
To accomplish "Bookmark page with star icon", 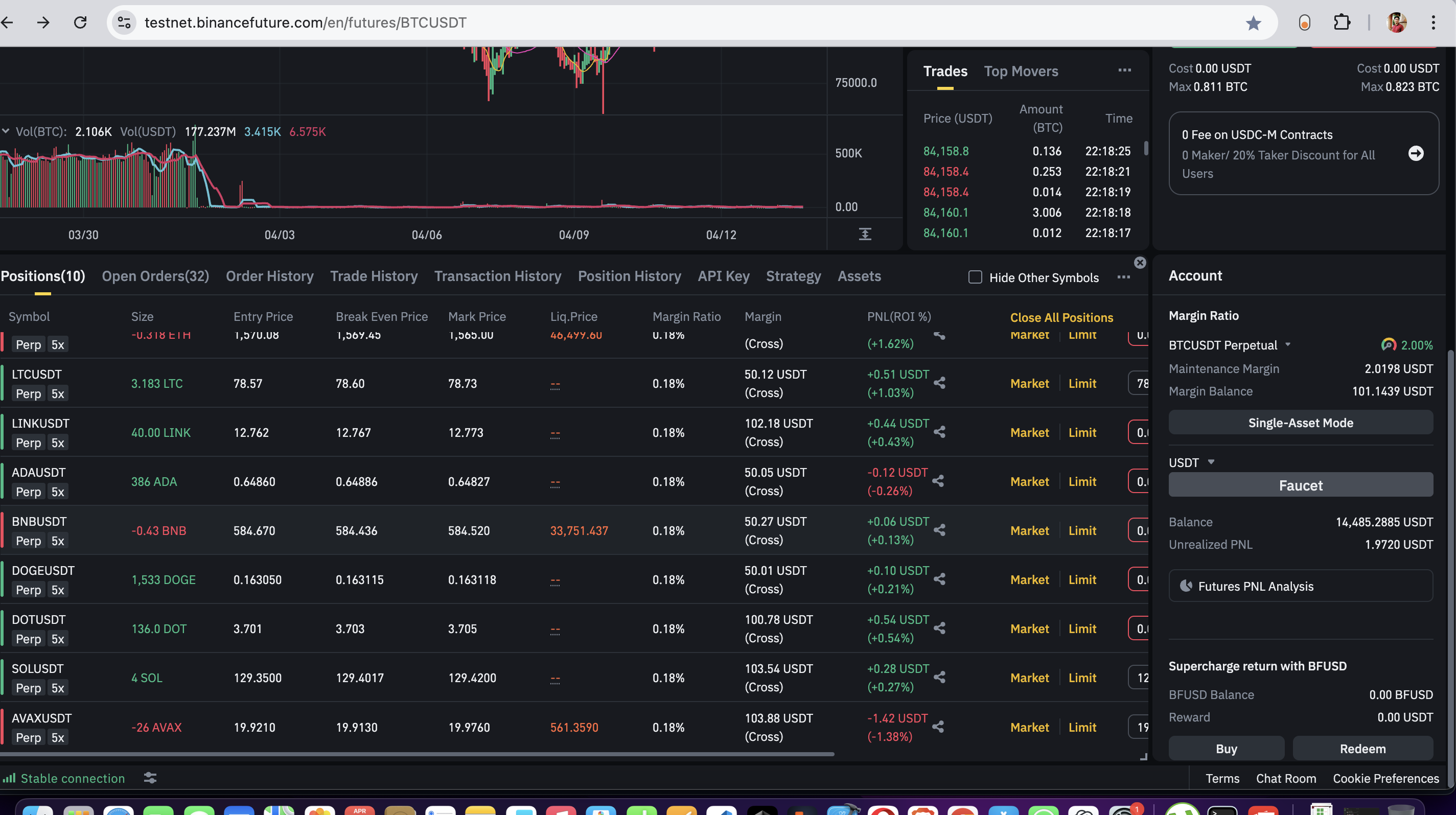I will point(1253,22).
